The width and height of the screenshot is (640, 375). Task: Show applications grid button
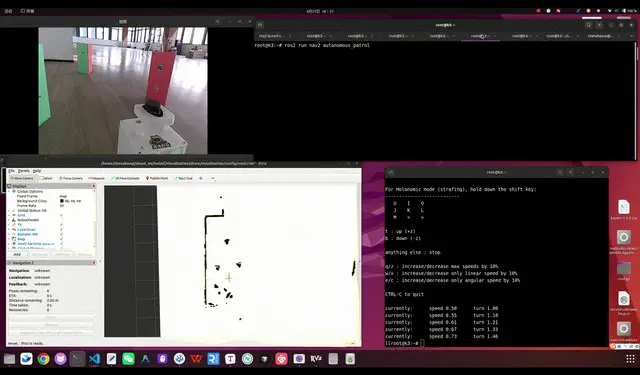click(630, 359)
